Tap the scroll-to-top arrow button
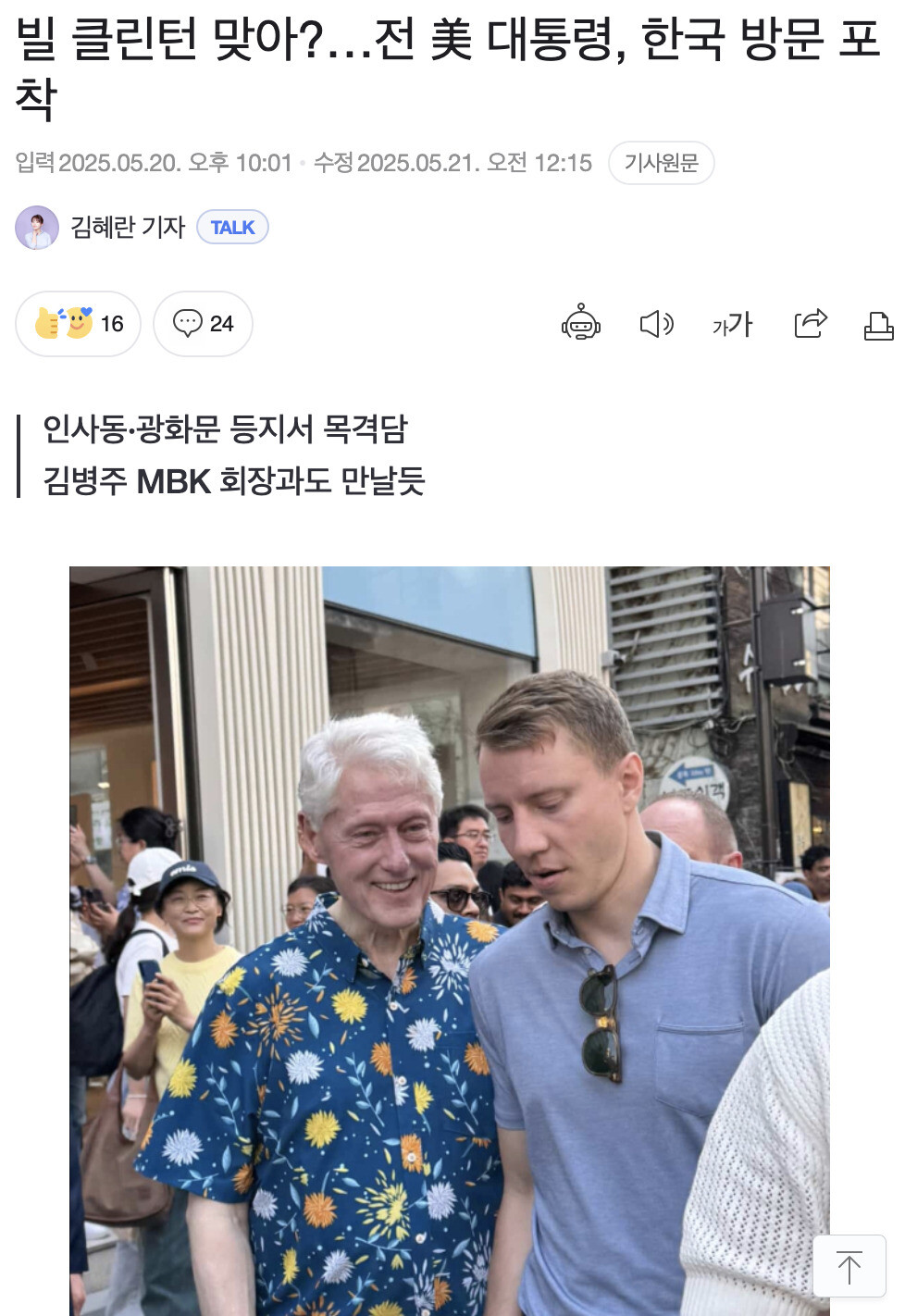The image size is (905, 1316). click(849, 1266)
